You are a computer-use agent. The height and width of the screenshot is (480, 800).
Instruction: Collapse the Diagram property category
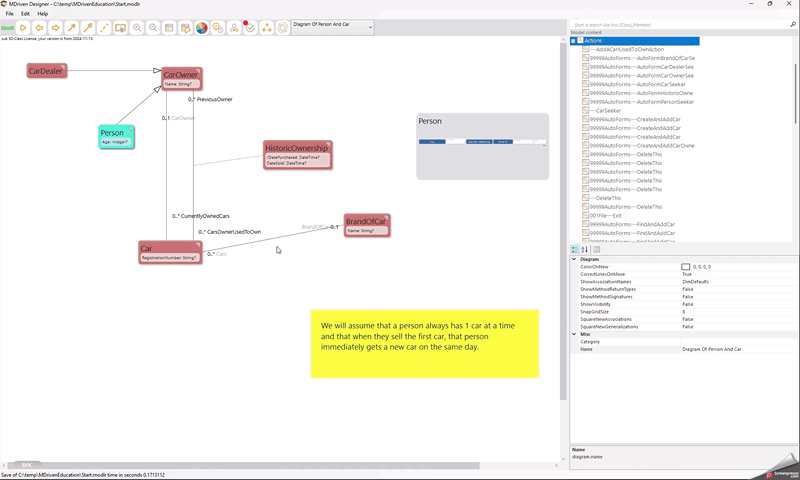[574, 259]
